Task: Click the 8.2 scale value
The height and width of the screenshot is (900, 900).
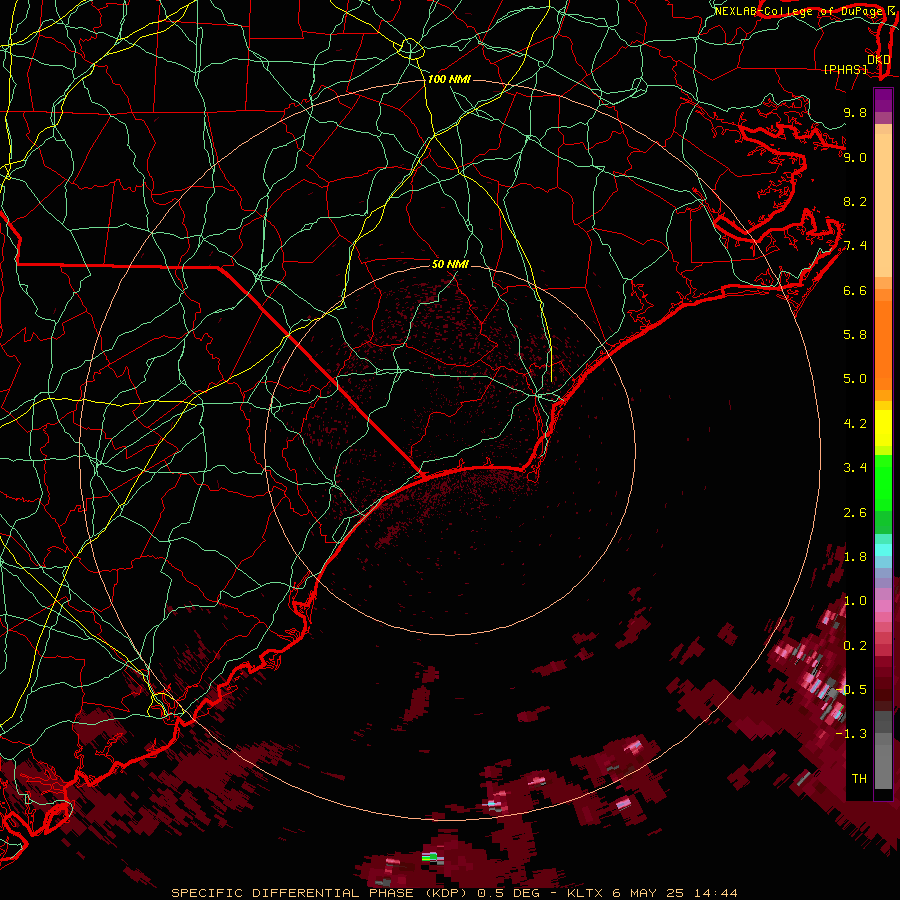Action: pyautogui.click(x=855, y=201)
